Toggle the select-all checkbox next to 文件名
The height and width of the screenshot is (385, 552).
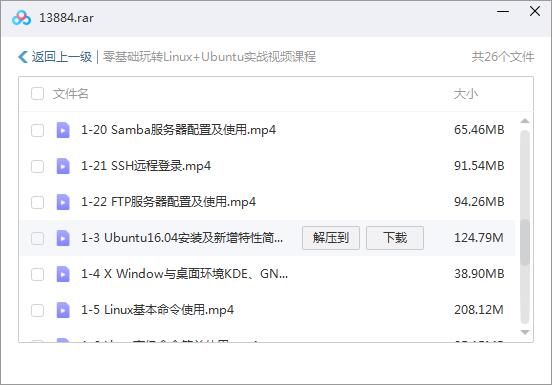pos(37,94)
